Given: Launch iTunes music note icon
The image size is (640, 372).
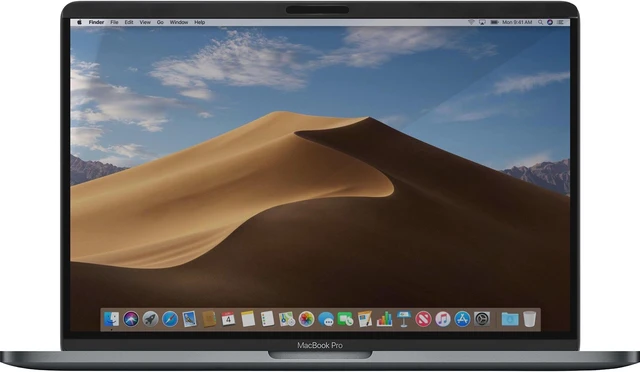Looking at the screenshot, I should 443,319.
